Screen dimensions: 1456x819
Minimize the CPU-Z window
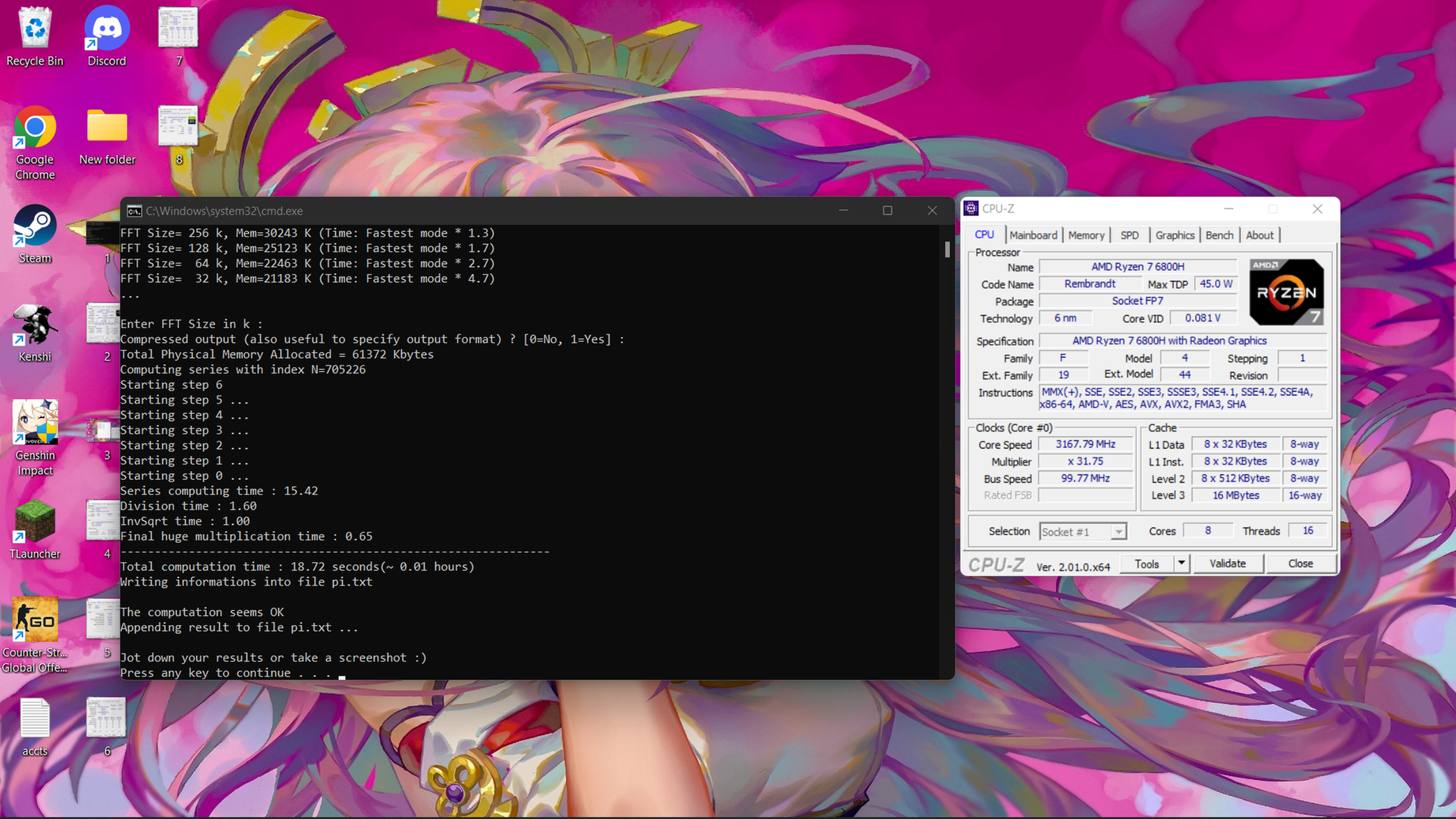1228,209
